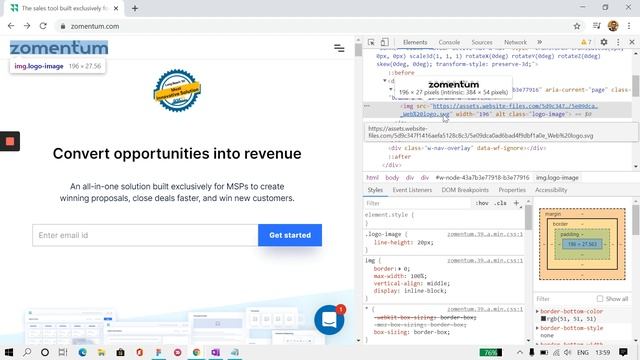Screen dimensions: 640x360
Task: Select the ::before pseudo-element row
Action: [x=401, y=73]
